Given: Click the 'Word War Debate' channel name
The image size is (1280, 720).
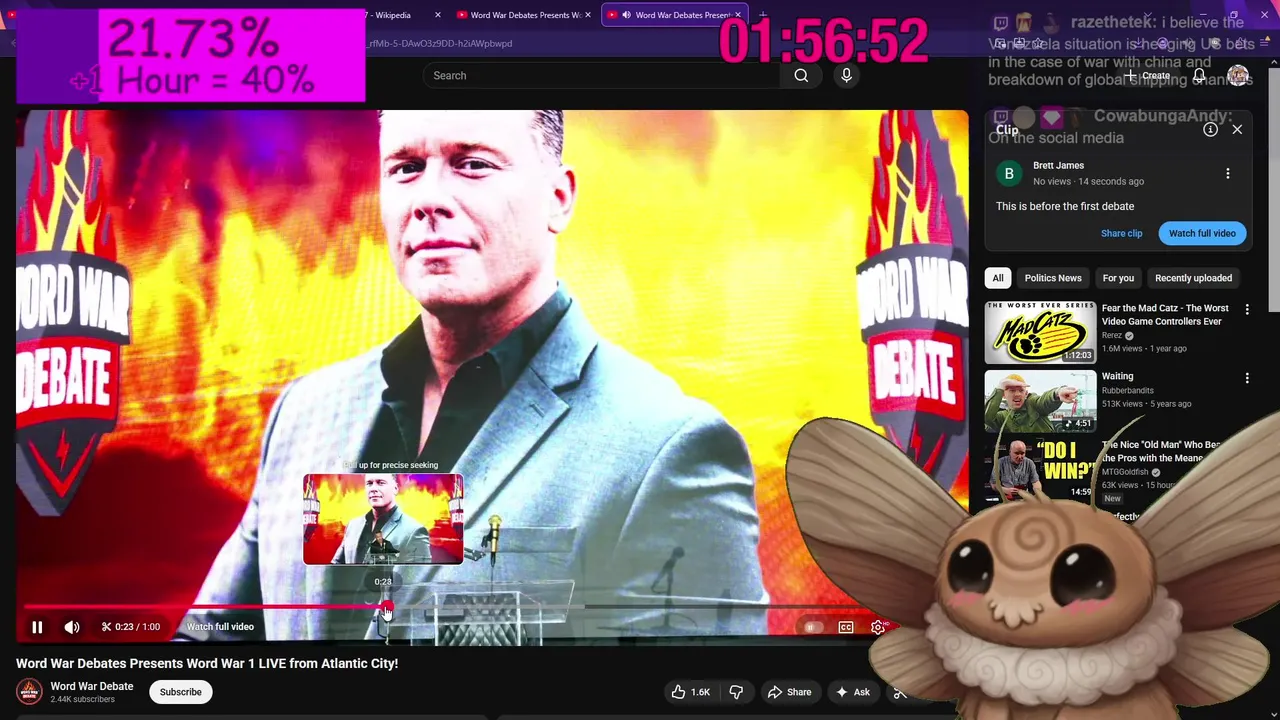Looking at the screenshot, I should click(92, 686).
